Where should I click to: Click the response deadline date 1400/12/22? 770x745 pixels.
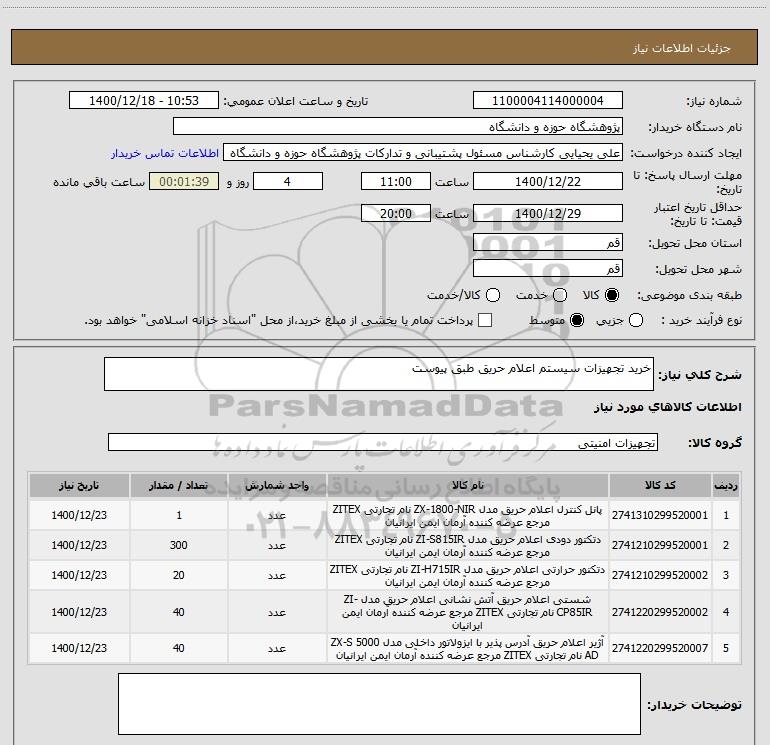coord(548,182)
